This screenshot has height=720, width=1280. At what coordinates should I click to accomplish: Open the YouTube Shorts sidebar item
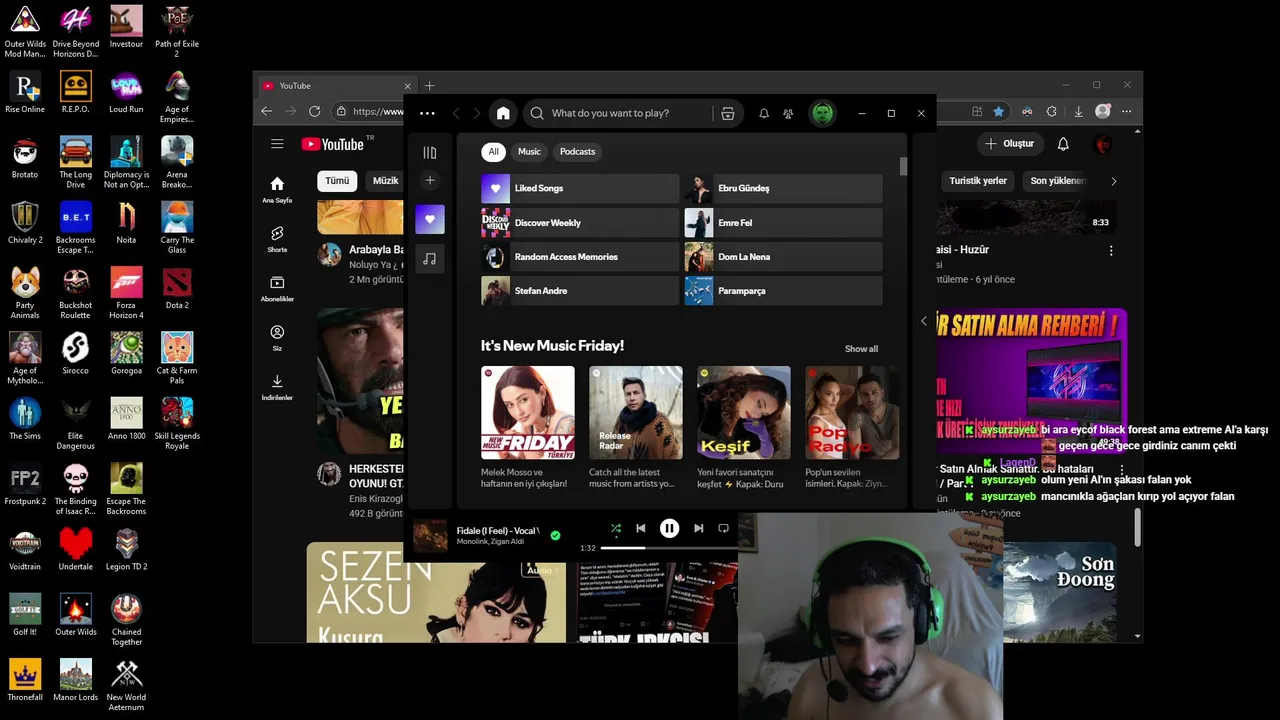(x=277, y=238)
